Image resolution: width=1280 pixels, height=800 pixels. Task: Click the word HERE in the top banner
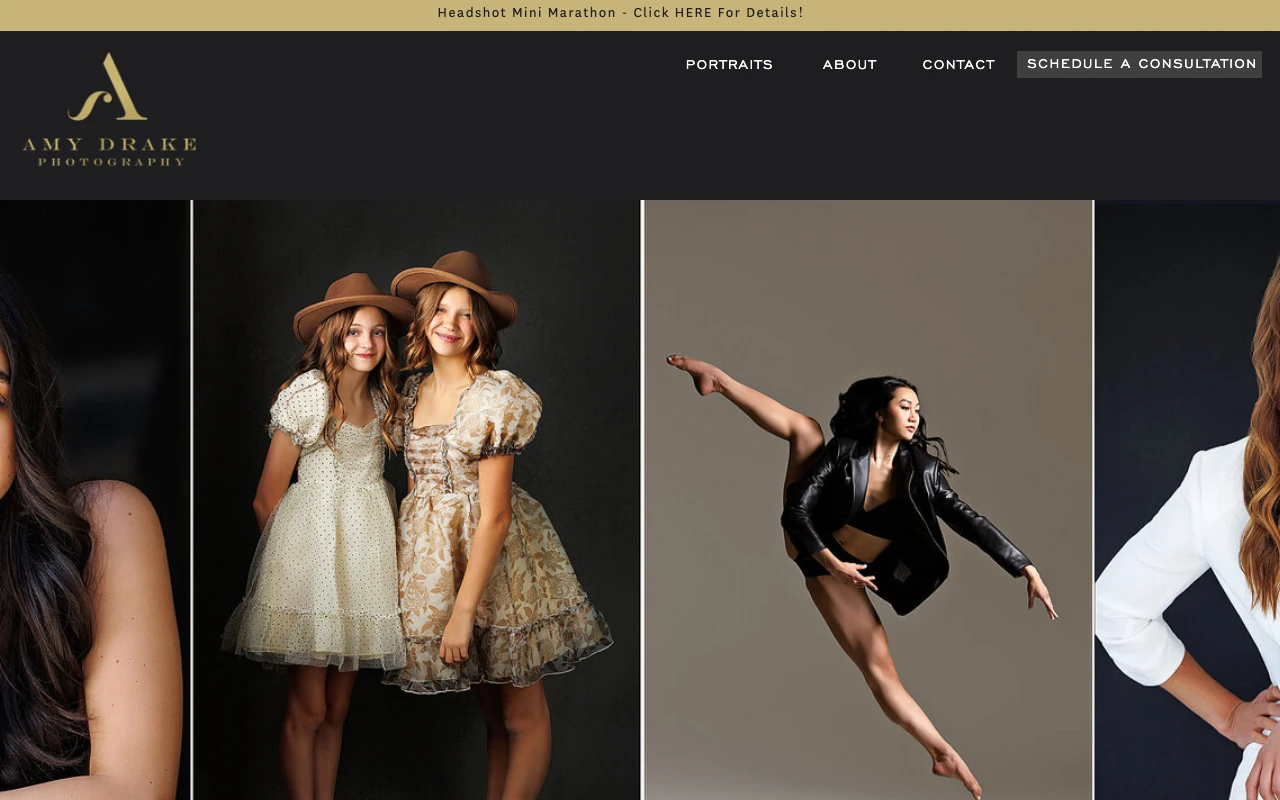coord(693,13)
